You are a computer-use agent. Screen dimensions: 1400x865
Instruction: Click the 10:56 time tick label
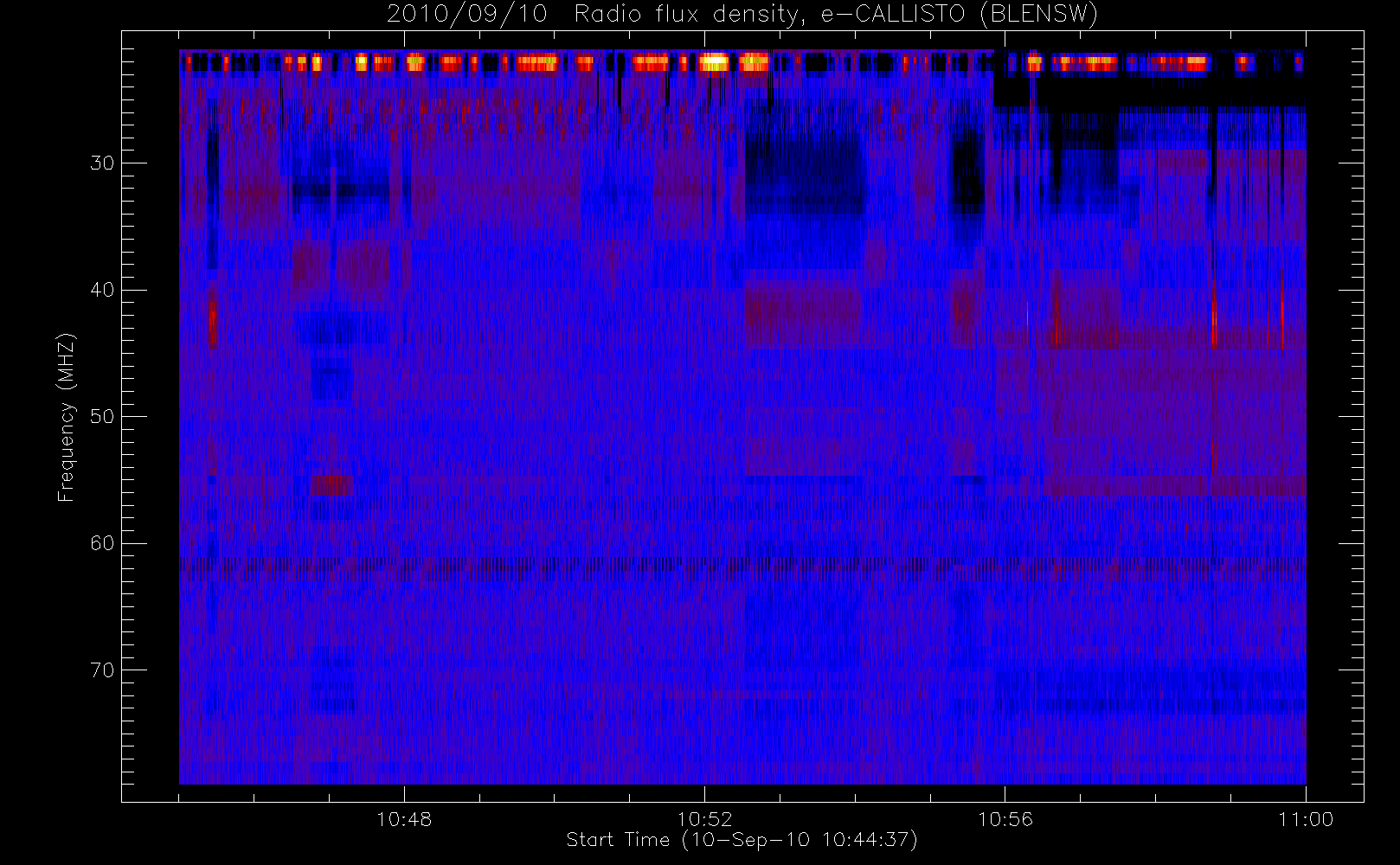(1005, 819)
